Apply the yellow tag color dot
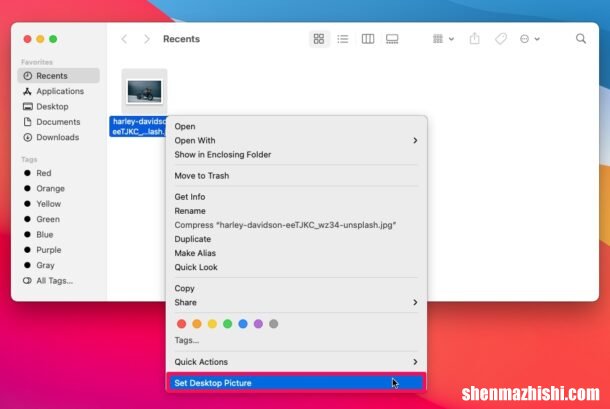 click(x=212, y=323)
